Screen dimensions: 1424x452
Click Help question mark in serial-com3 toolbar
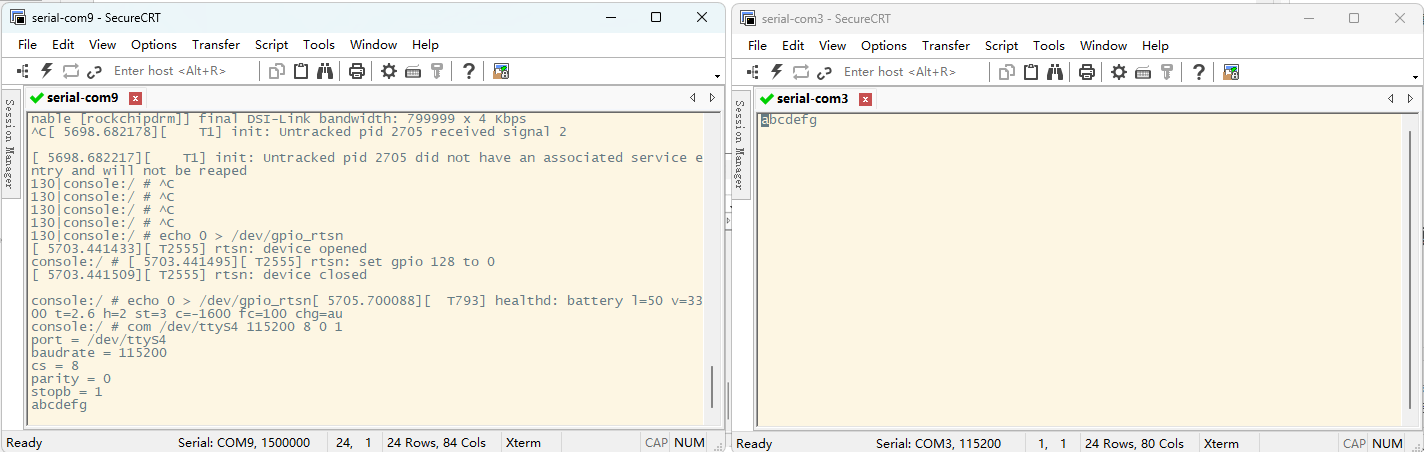point(1198,71)
